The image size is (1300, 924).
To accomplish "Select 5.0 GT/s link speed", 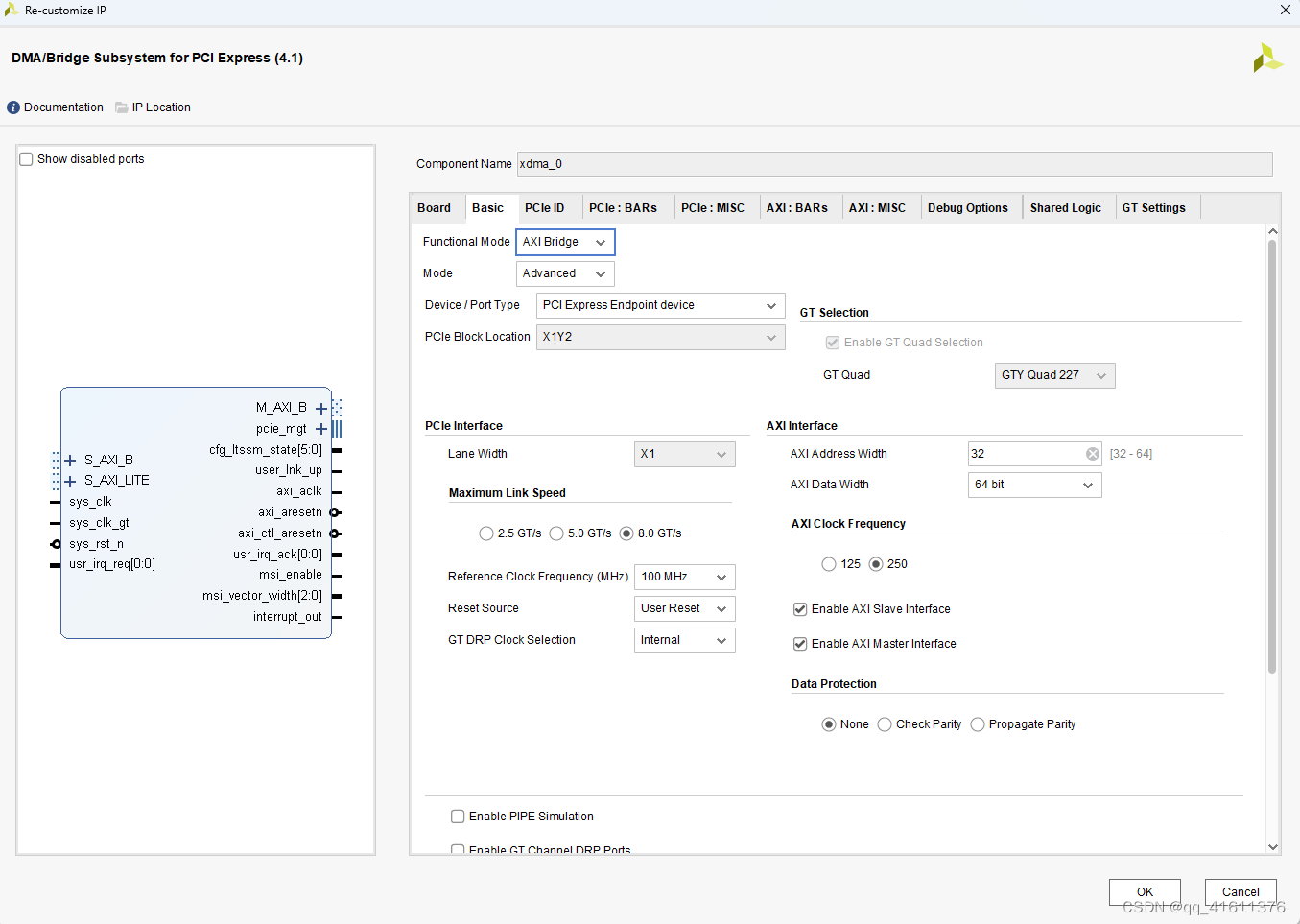I will (x=556, y=533).
